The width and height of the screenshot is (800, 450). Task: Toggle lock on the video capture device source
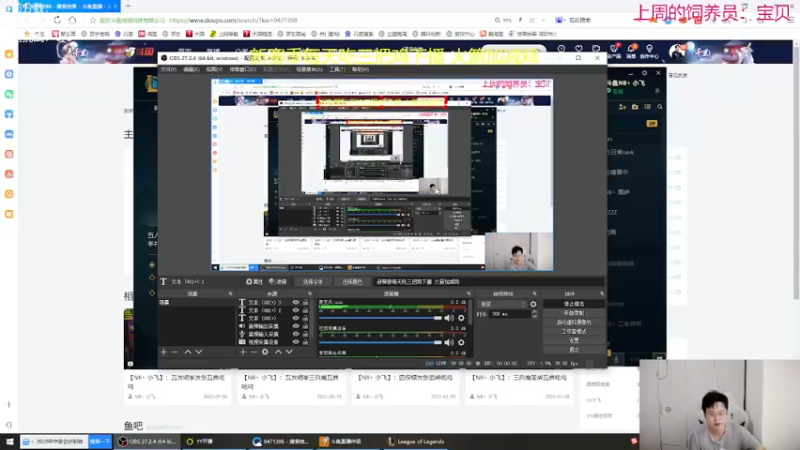(x=305, y=342)
